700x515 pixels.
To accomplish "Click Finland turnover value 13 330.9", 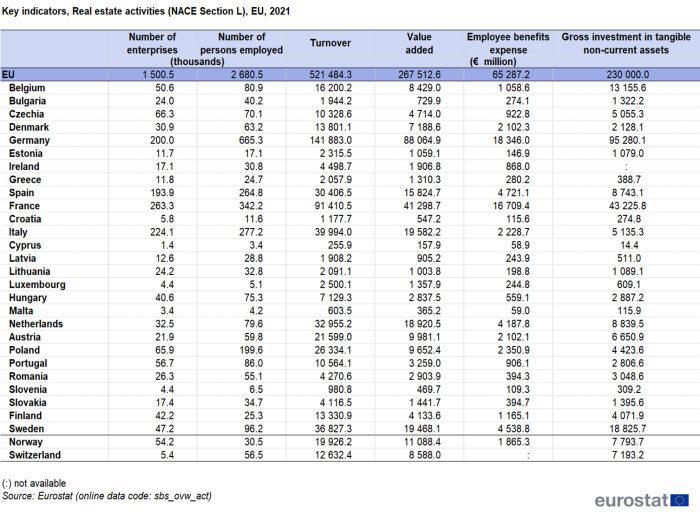I will (x=333, y=416).
